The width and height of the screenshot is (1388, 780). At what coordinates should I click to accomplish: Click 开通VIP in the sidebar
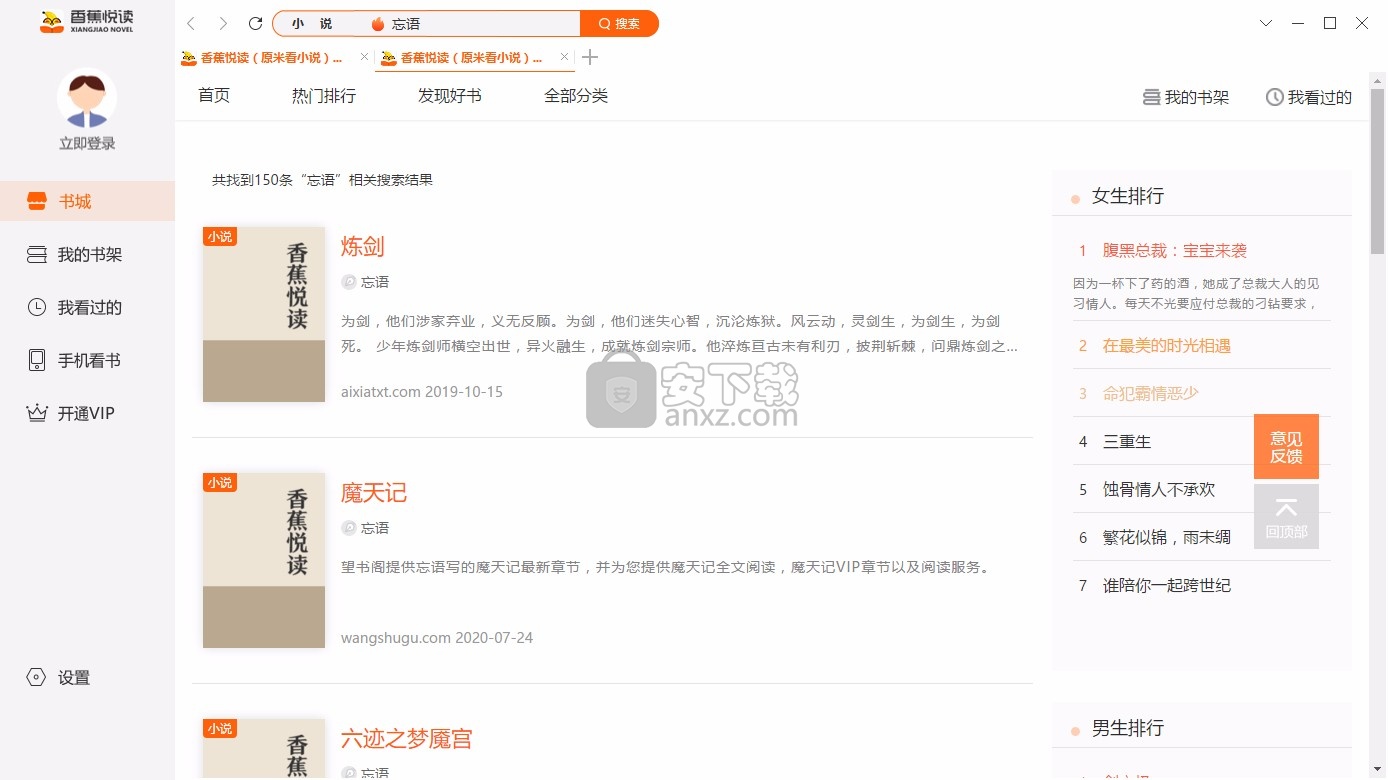(x=87, y=413)
